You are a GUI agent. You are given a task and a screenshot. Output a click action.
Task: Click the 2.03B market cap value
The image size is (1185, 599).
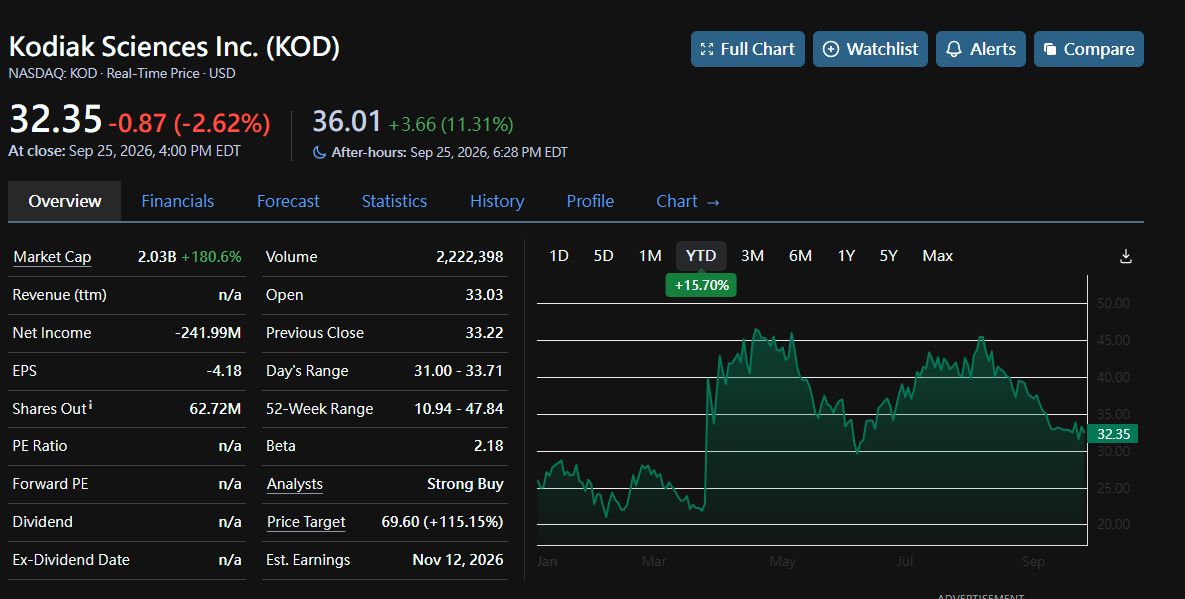[x=157, y=257]
